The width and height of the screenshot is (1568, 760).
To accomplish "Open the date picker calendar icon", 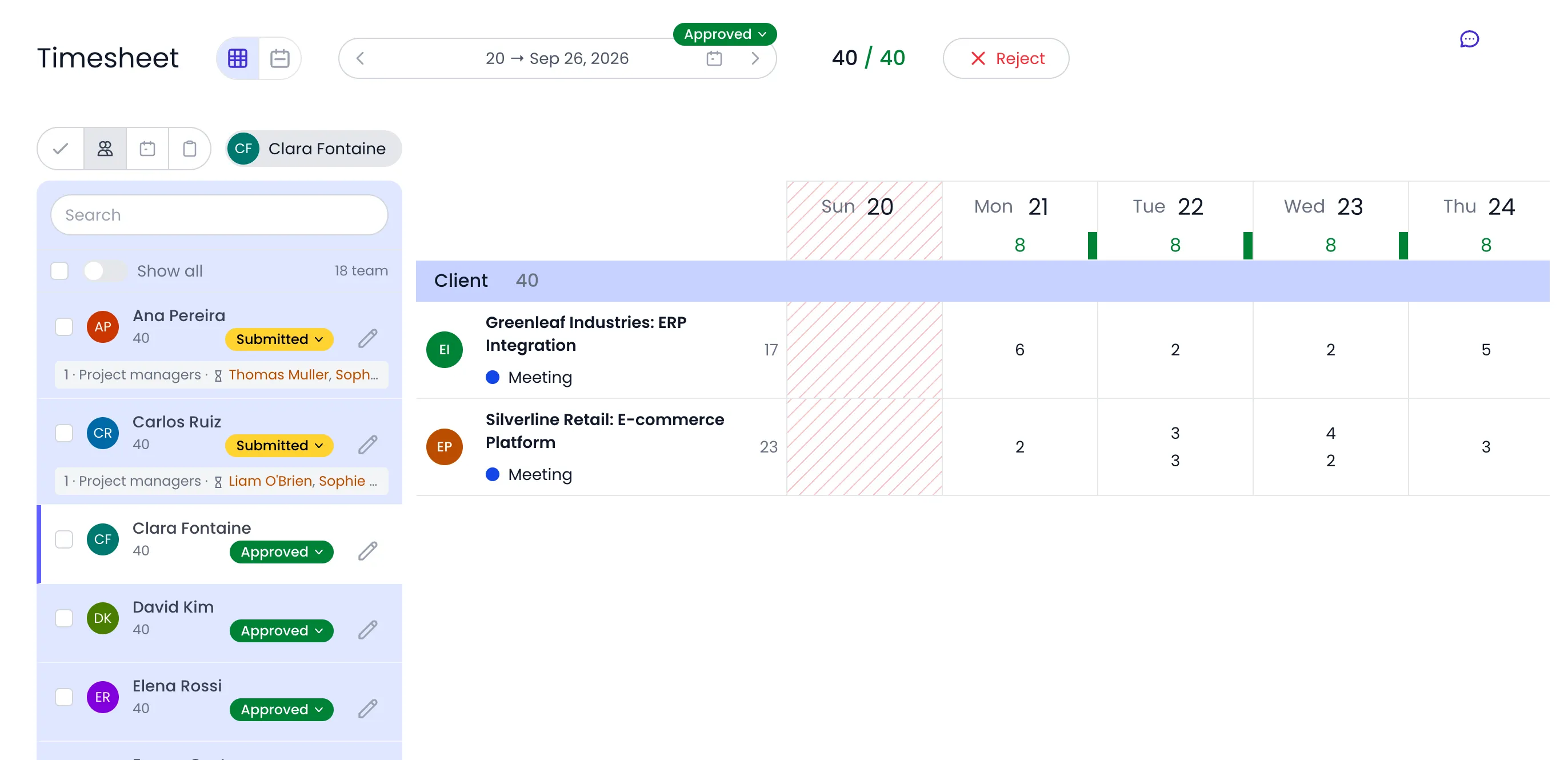I will [714, 58].
